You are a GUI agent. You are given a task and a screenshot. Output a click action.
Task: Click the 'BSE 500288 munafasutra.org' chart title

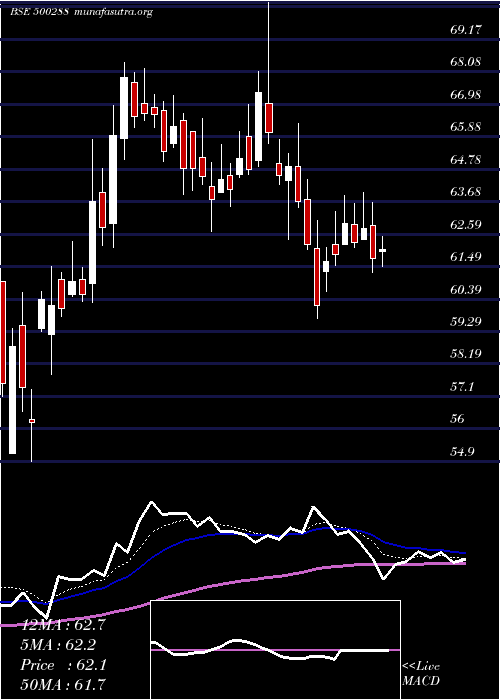[x=82, y=12]
